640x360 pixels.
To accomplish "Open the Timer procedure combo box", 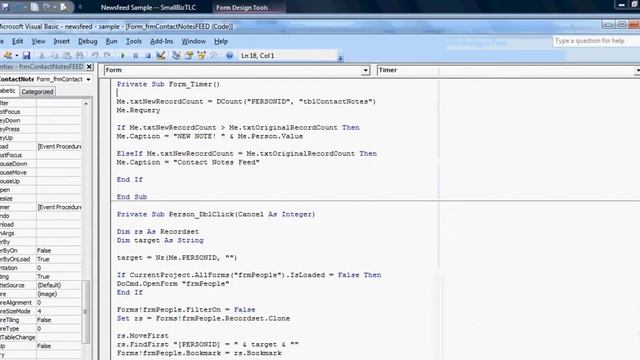I will [x=508, y=70].
